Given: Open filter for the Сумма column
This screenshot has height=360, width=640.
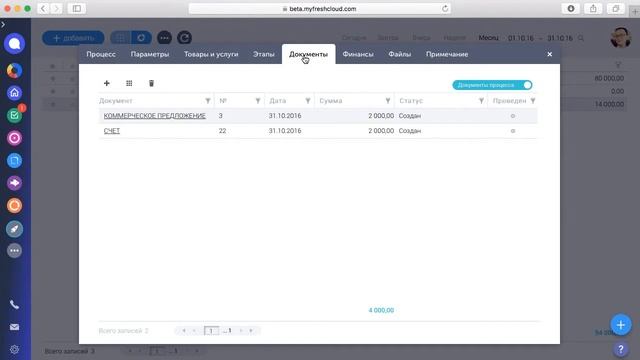Looking at the screenshot, I should pyautogui.click(x=388, y=101).
